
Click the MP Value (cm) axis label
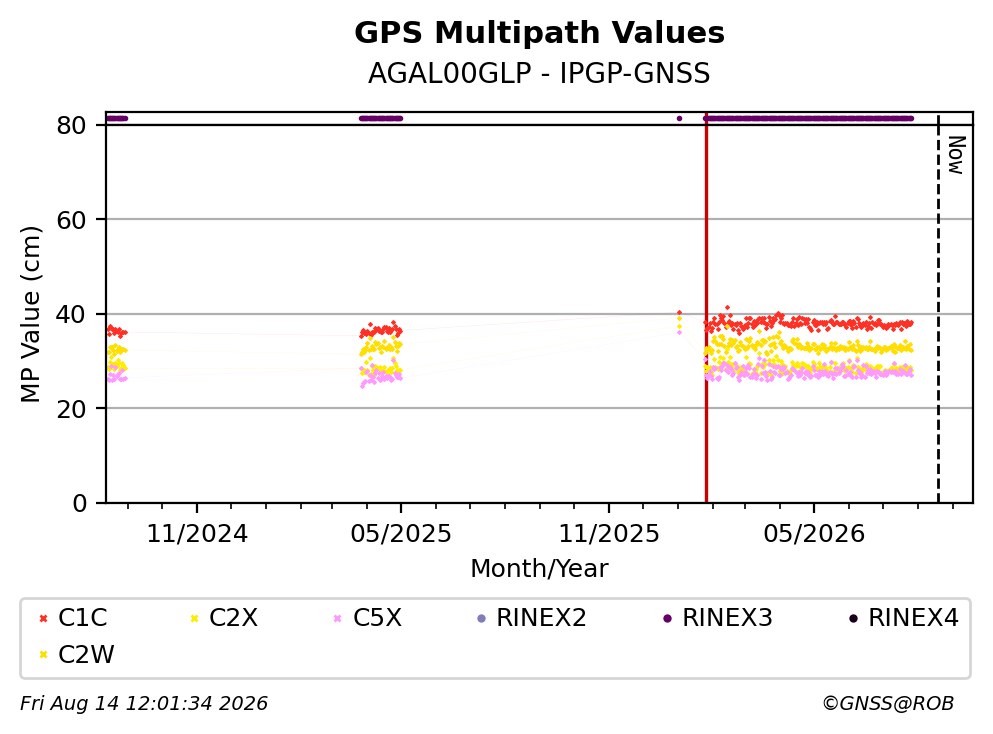click(30, 314)
